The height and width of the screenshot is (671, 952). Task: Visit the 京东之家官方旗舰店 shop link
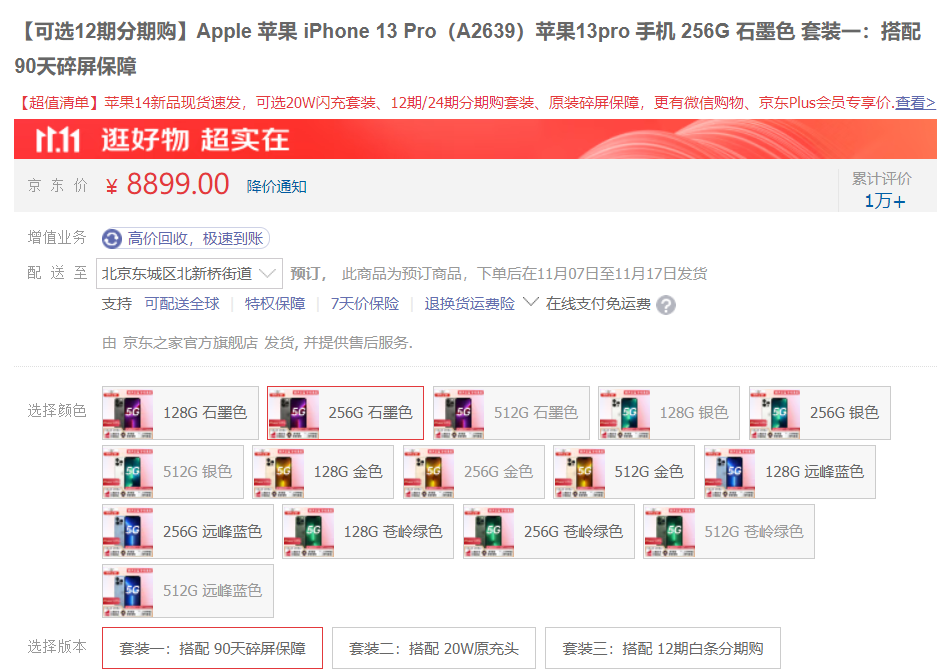click(190, 343)
